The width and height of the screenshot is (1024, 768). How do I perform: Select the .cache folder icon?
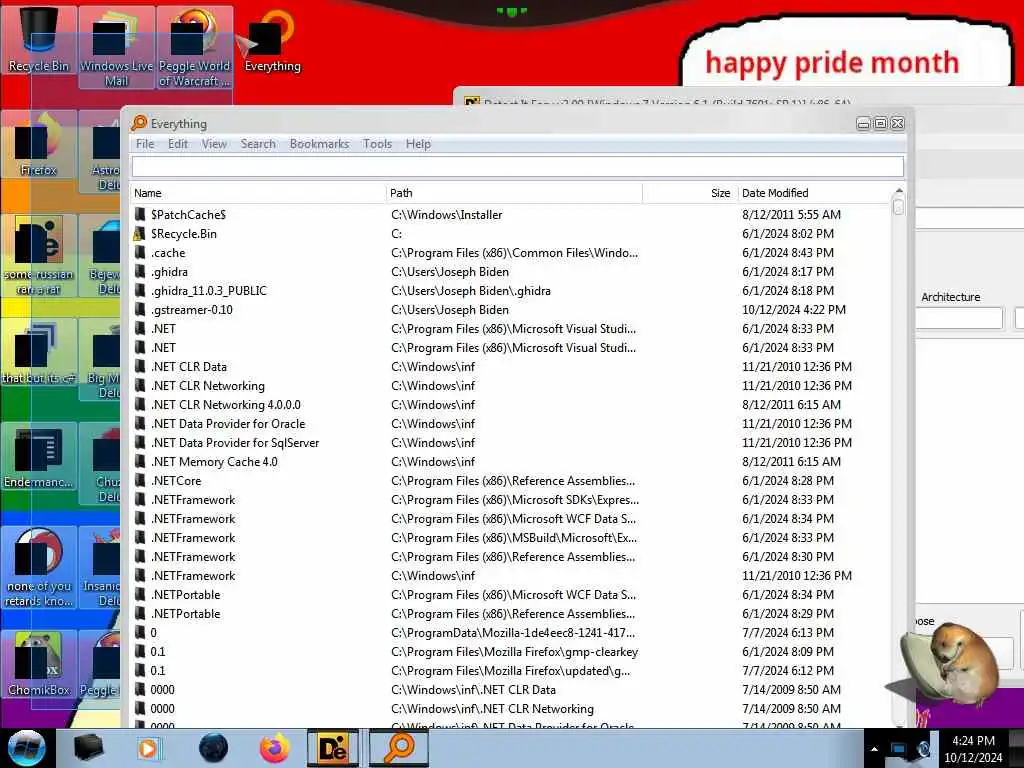(140, 252)
